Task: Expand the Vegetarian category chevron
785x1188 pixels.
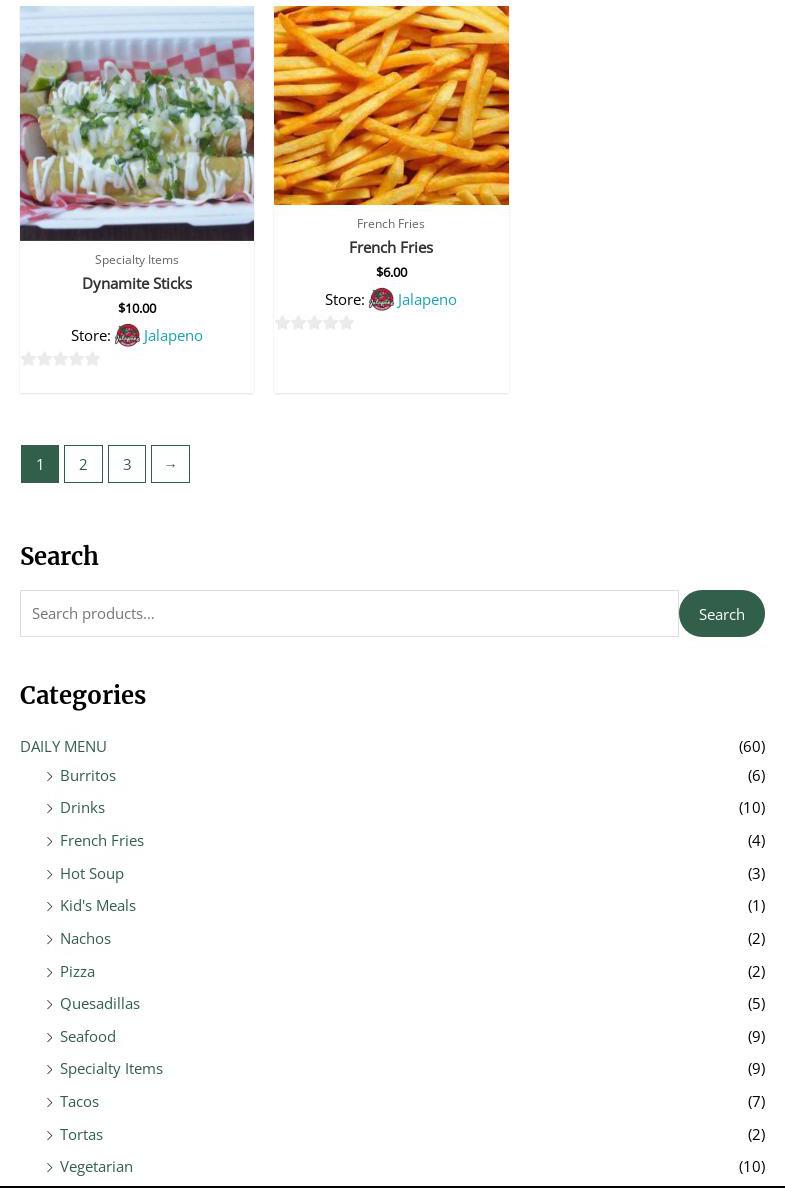Action: (x=50, y=1167)
